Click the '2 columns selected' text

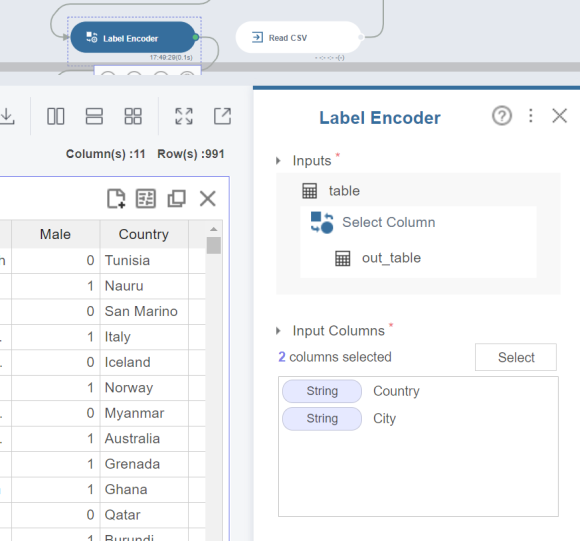335,357
